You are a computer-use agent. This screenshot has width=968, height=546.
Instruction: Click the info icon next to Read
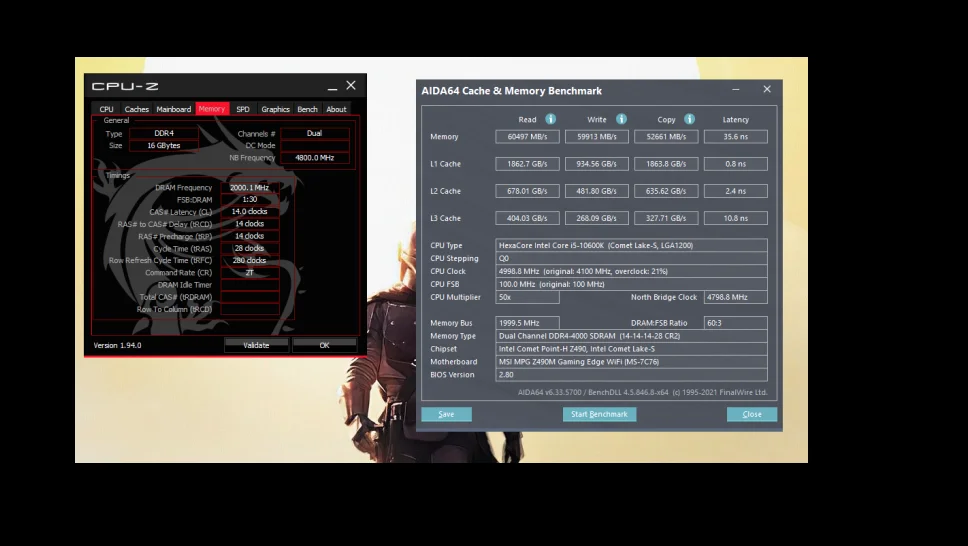click(x=550, y=119)
